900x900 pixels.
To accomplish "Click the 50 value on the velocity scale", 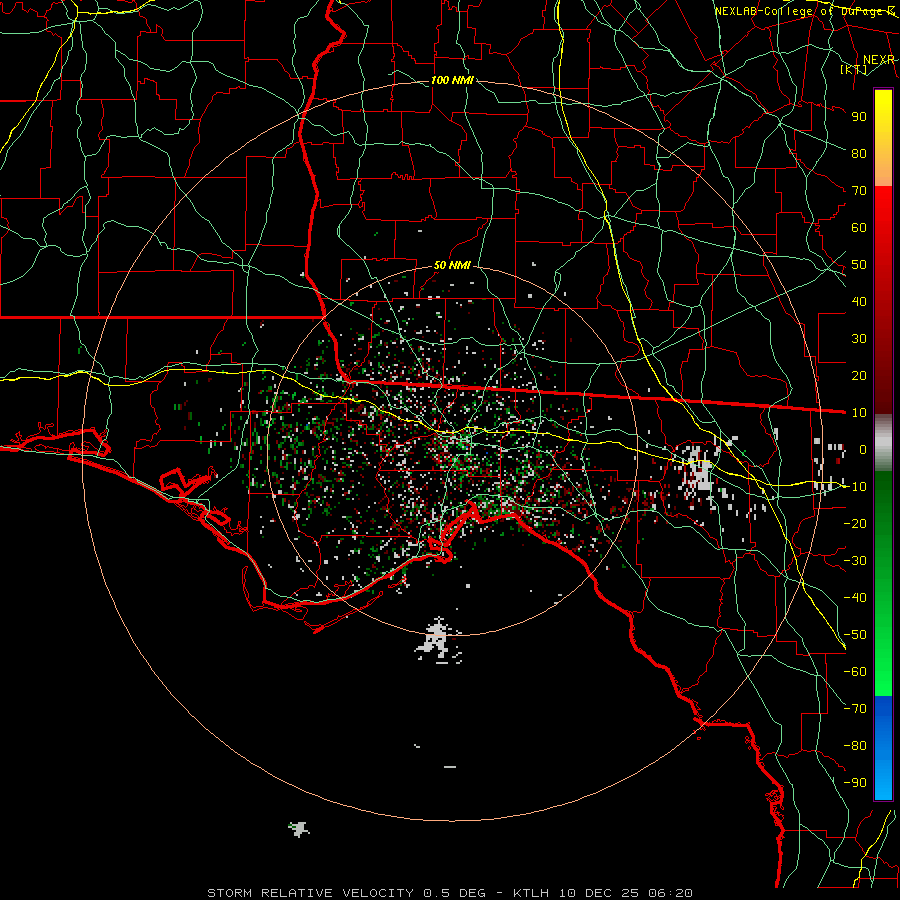I will tap(859, 265).
